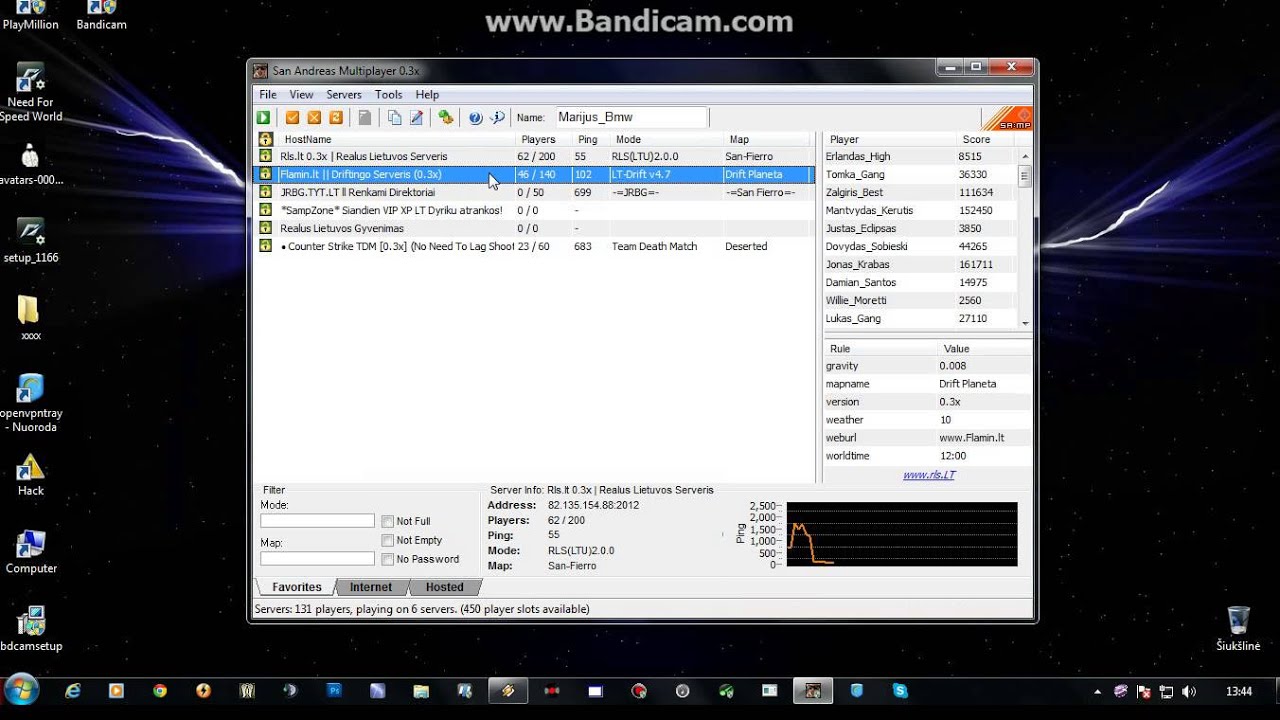Screen dimensions: 1280x720
Task: Open Help Topics blue question icon
Action: pos(475,118)
